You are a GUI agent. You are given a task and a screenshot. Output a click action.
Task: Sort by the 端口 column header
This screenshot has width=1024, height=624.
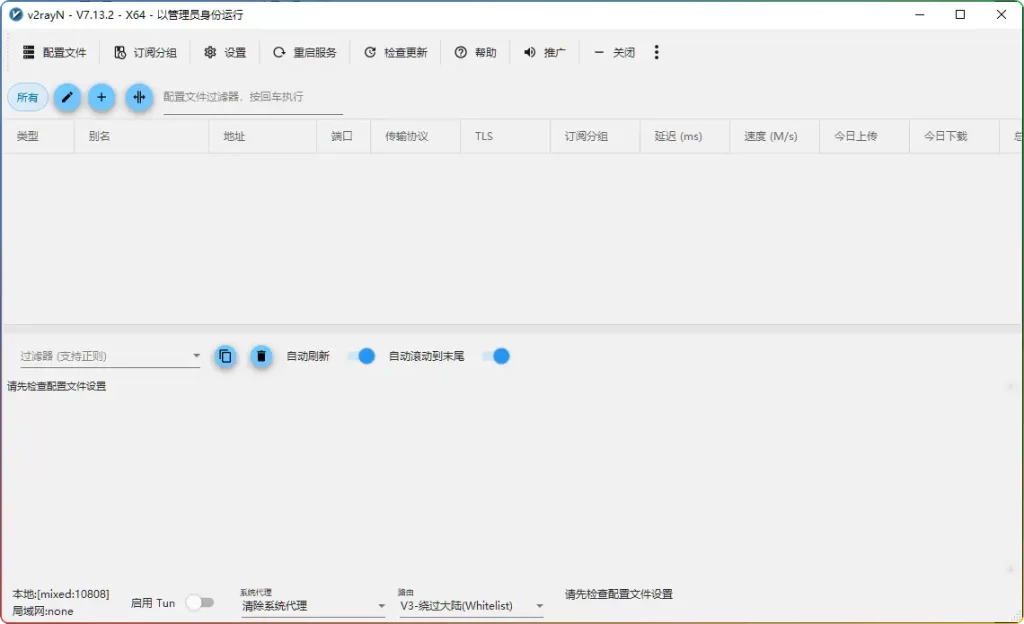(342, 136)
